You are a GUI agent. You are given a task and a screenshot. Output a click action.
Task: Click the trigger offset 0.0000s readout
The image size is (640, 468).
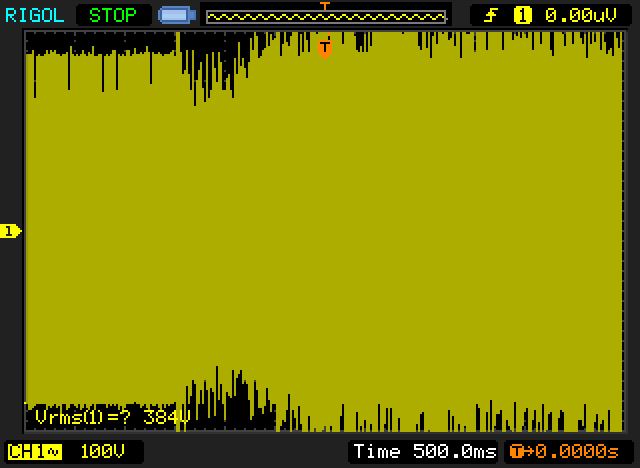tap(564, 452)
